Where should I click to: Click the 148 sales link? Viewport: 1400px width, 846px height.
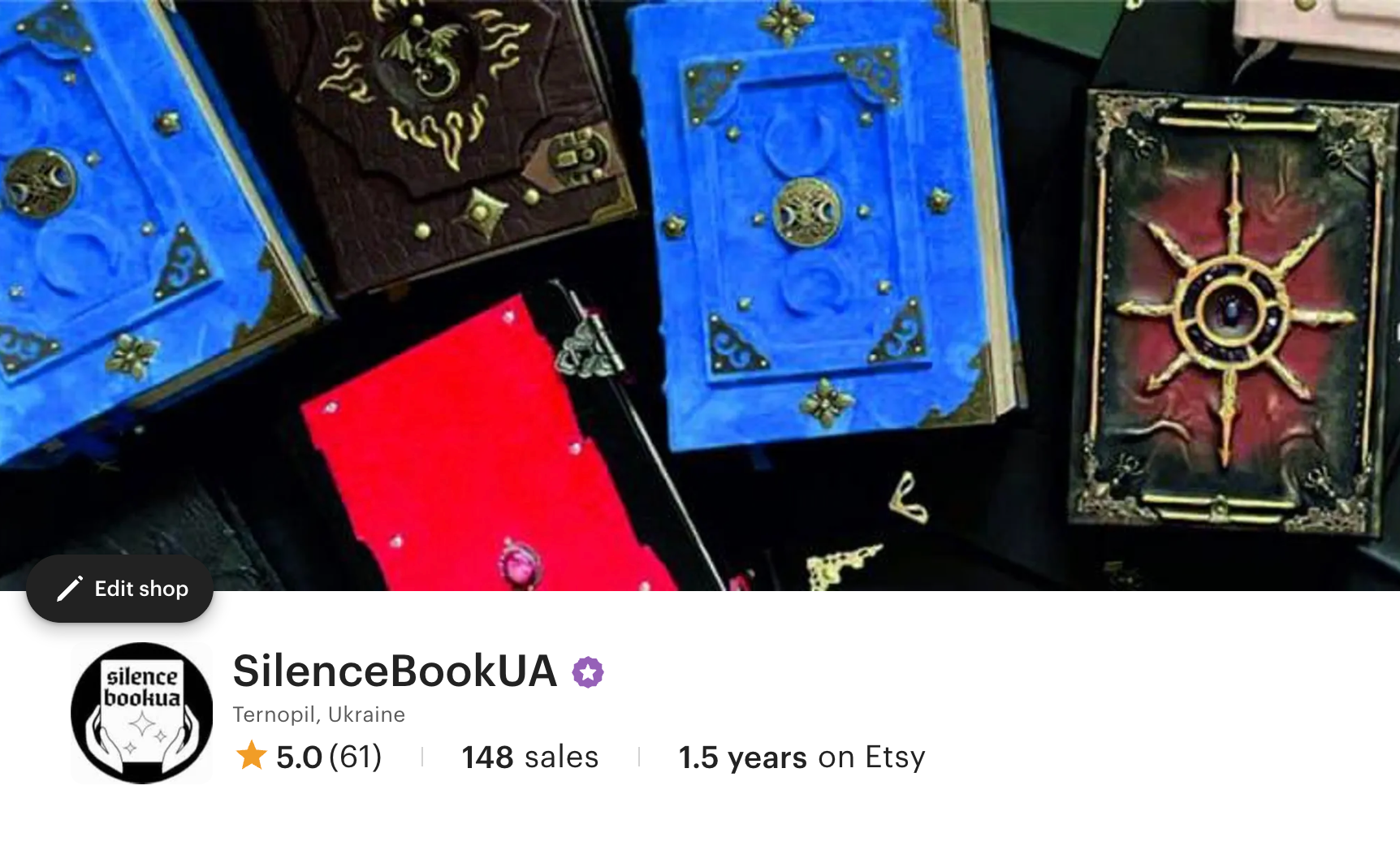click(530, 757)
